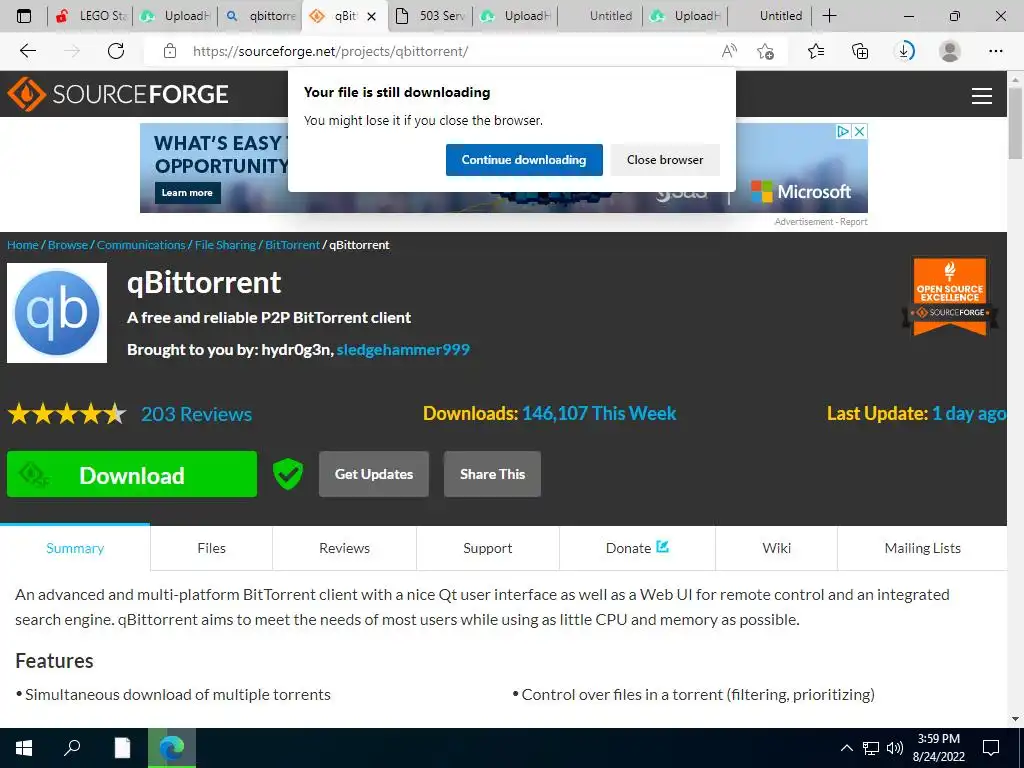Click the Open Source Excellence badge

click(x=950, y=296)
